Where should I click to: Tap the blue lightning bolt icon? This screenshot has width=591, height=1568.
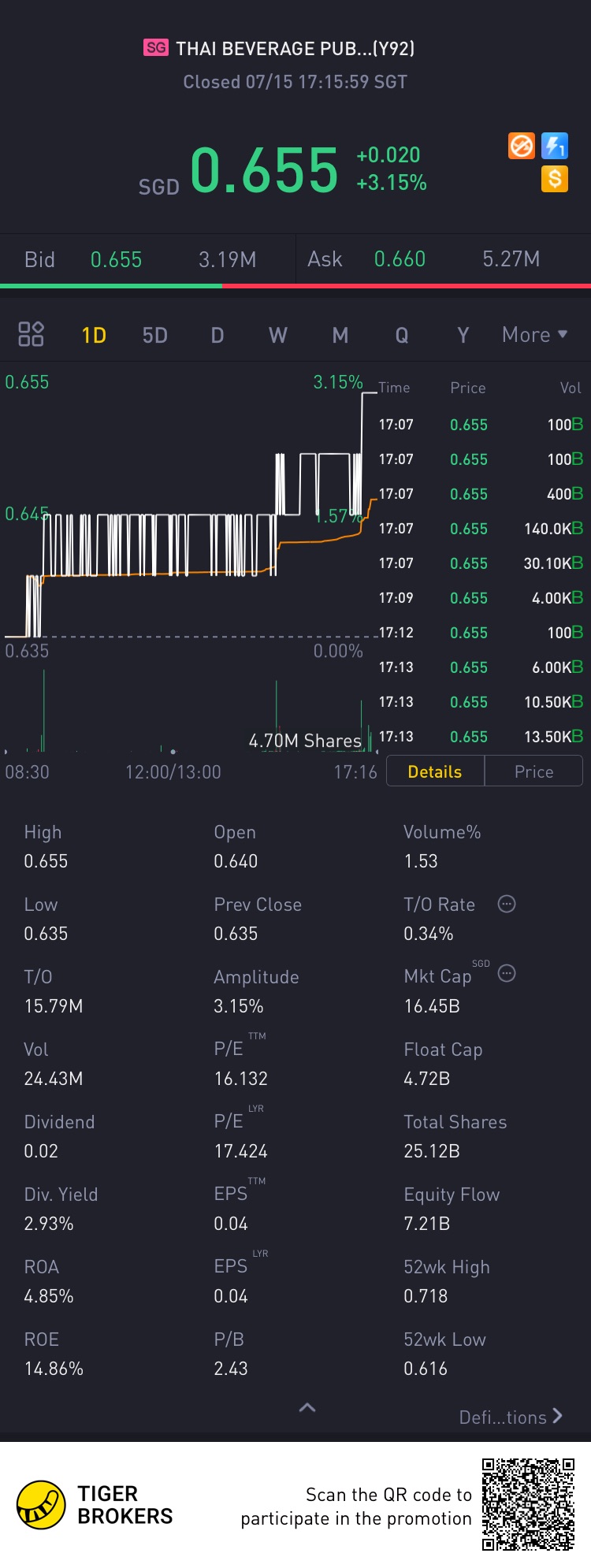click(555, 146)
